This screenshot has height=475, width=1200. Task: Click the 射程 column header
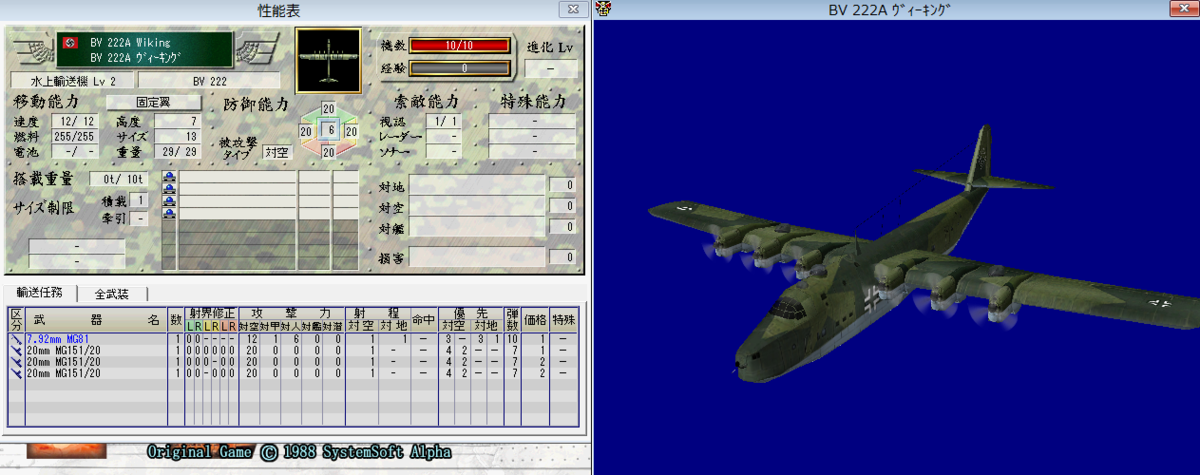(x=377, y=314)
